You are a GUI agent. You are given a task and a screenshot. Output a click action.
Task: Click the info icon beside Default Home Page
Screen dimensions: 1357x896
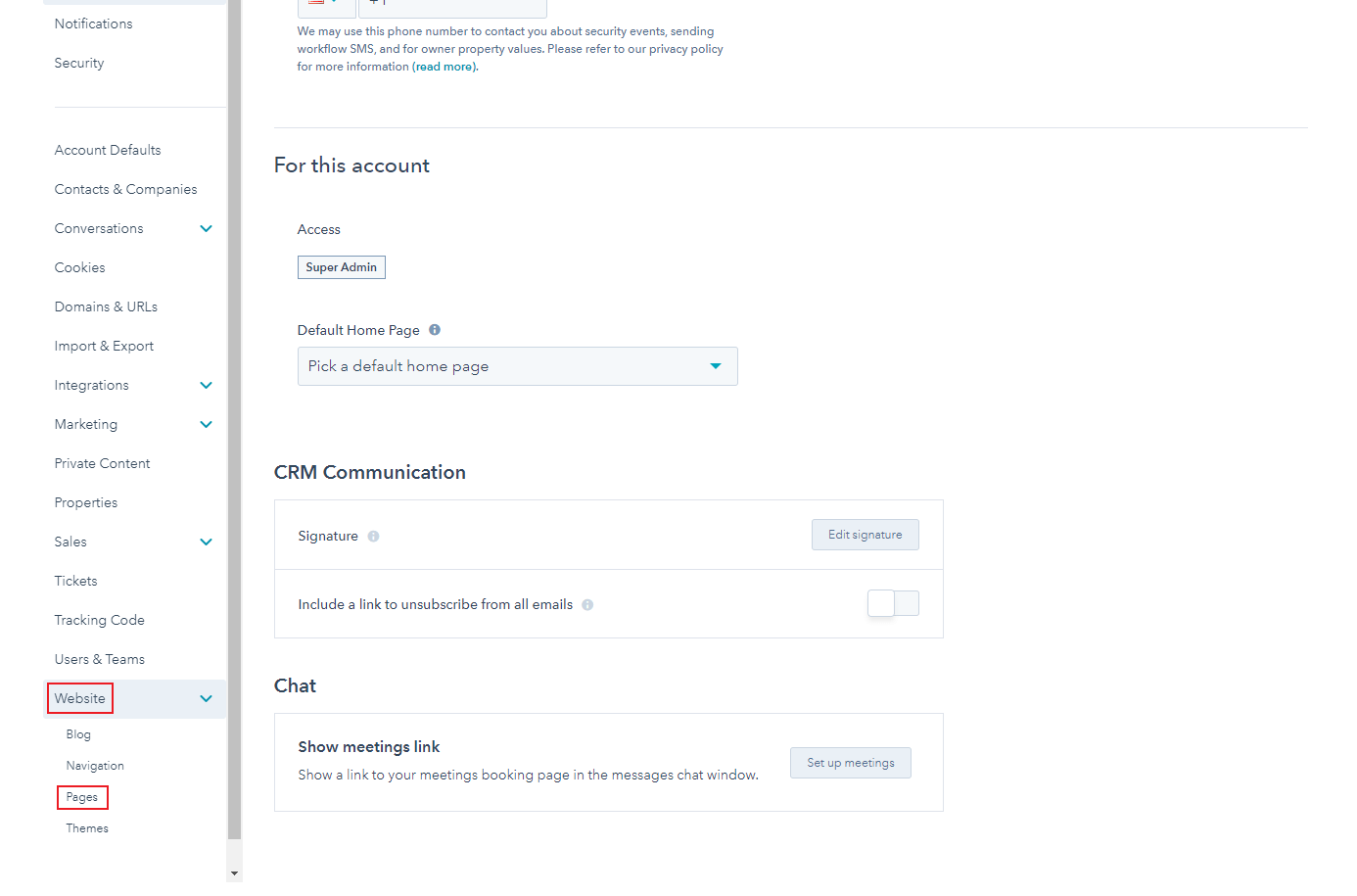coord(434,330)
